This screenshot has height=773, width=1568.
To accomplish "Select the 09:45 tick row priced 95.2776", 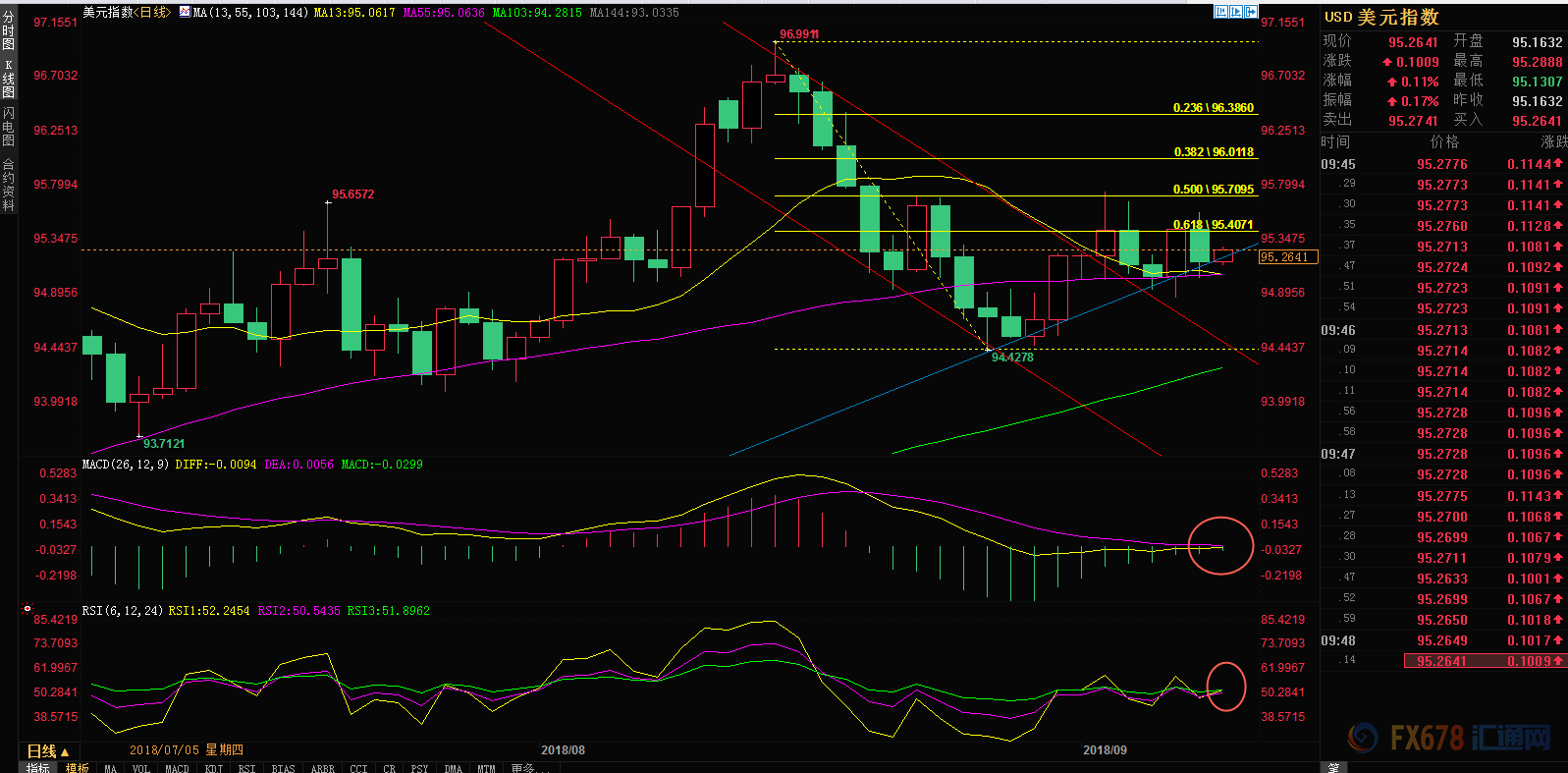I will coord(1443,164).
